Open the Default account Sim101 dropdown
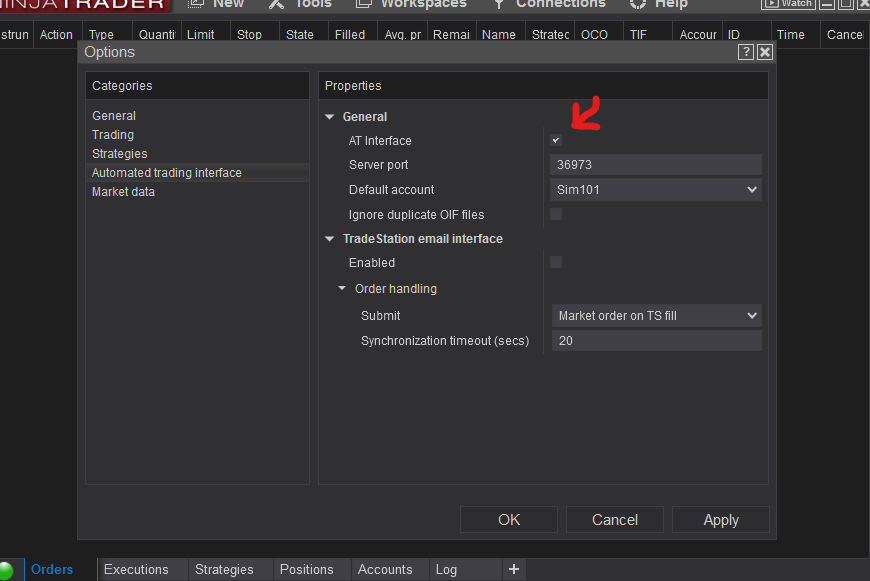The image size is (870, 581). coord(656,190)
